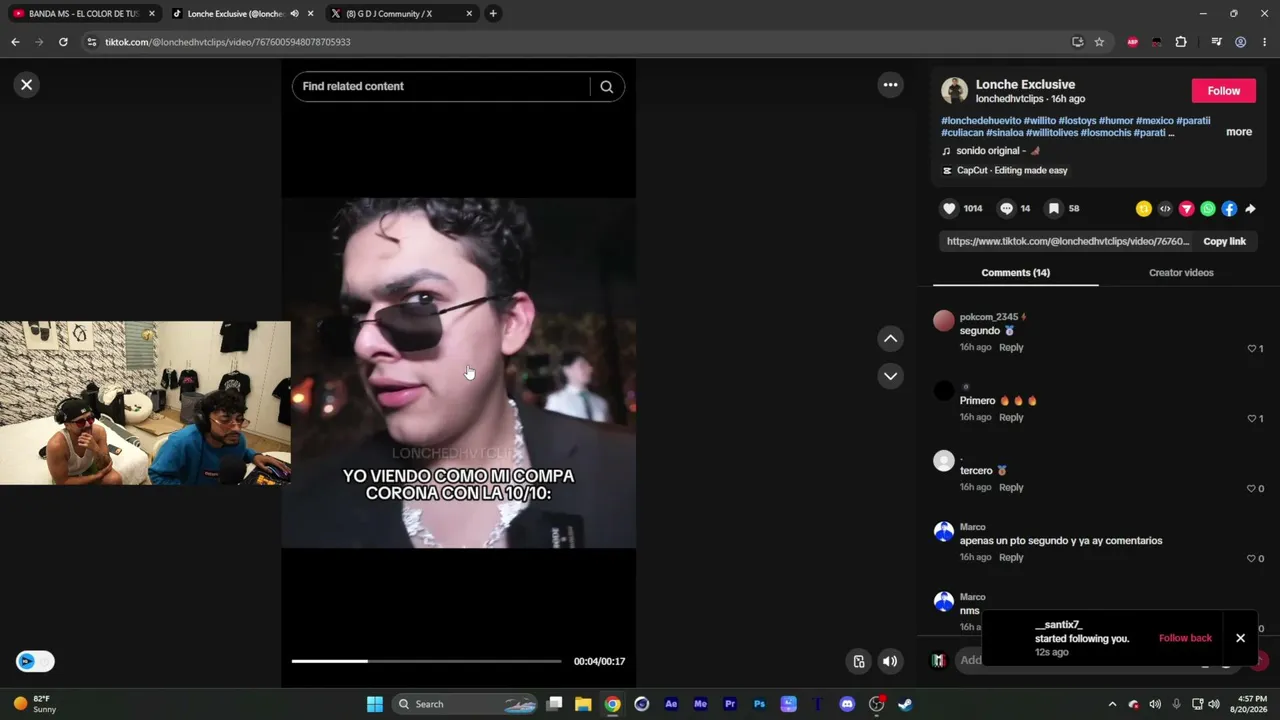This screenshot has height=720, width=1280.
Task: Switch to the Creator videos tab
Action: pyautogui.click(x=1181, y=273)
